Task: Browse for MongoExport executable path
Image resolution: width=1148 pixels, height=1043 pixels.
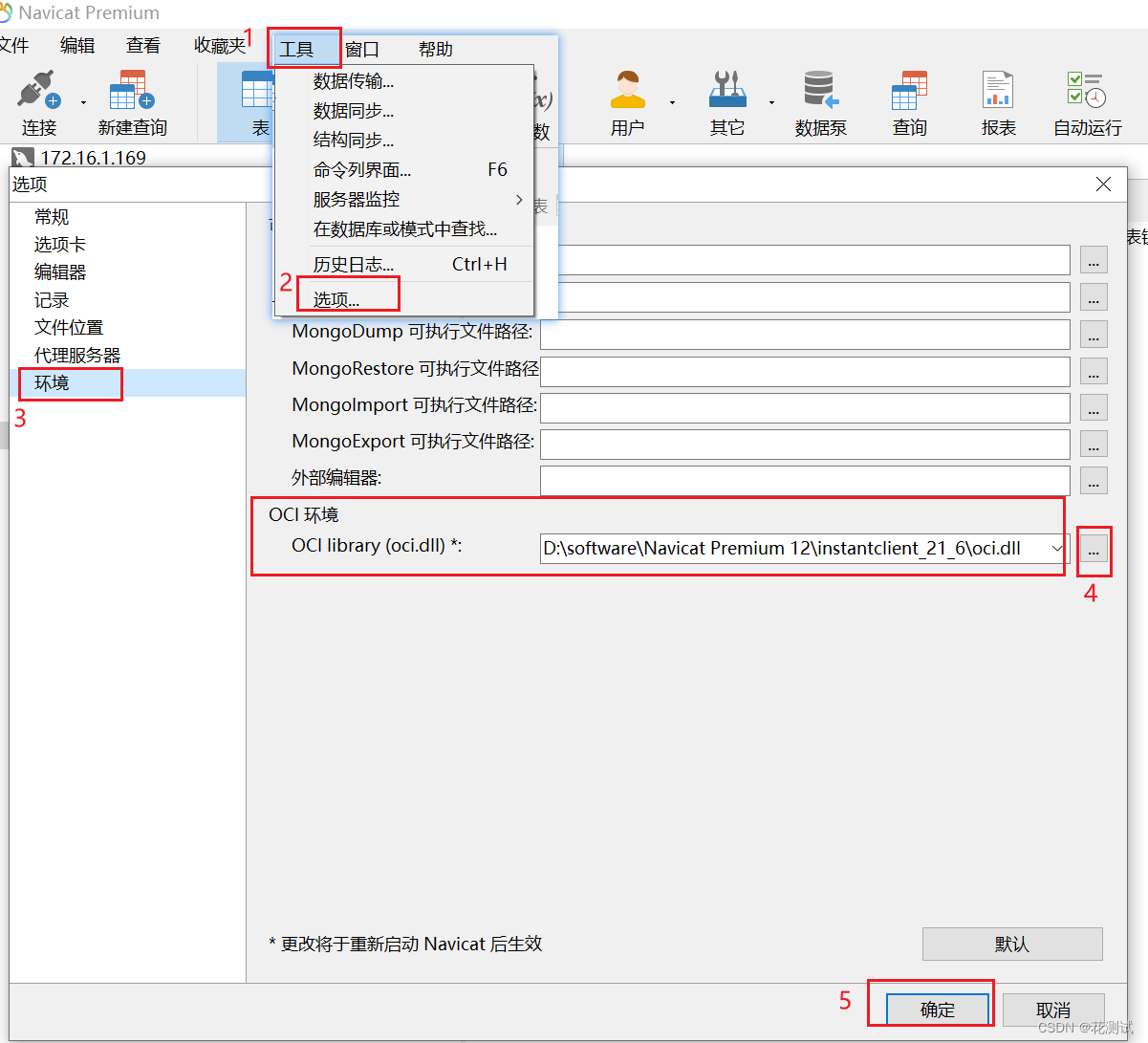Action: [x=1094, y=445]
